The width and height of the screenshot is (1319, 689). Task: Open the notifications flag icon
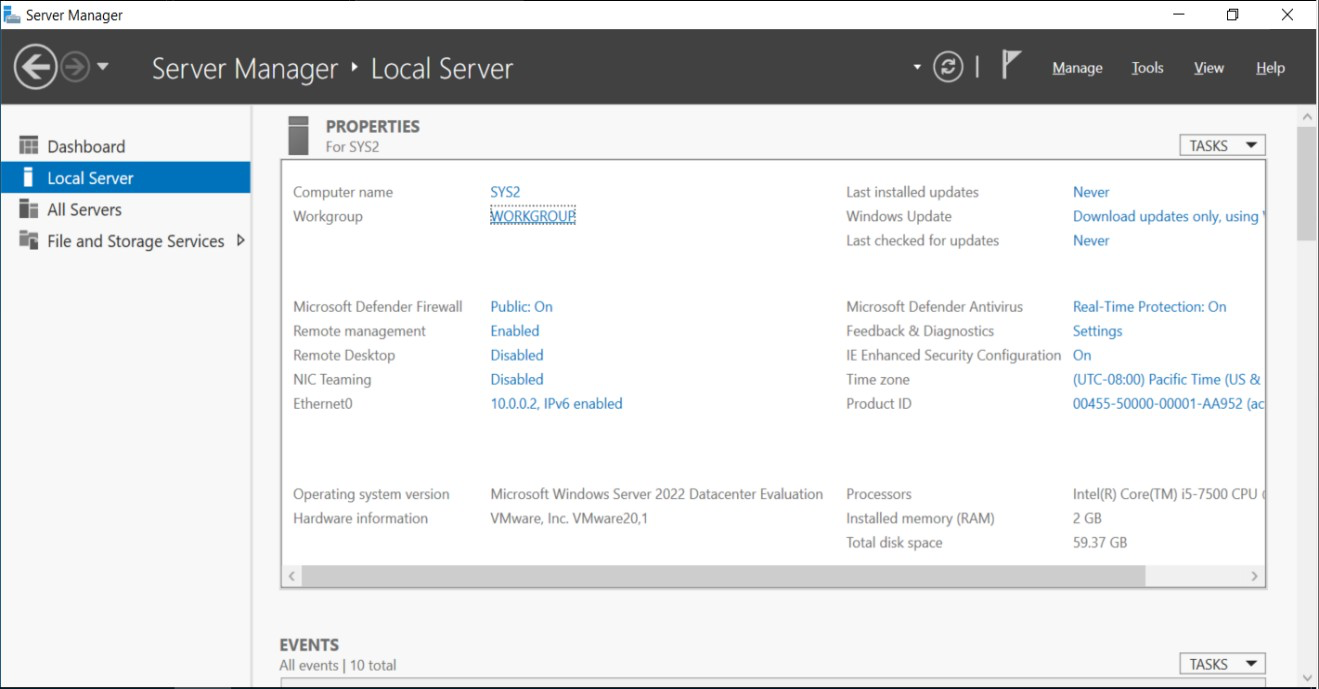[x=1011, y=65]
